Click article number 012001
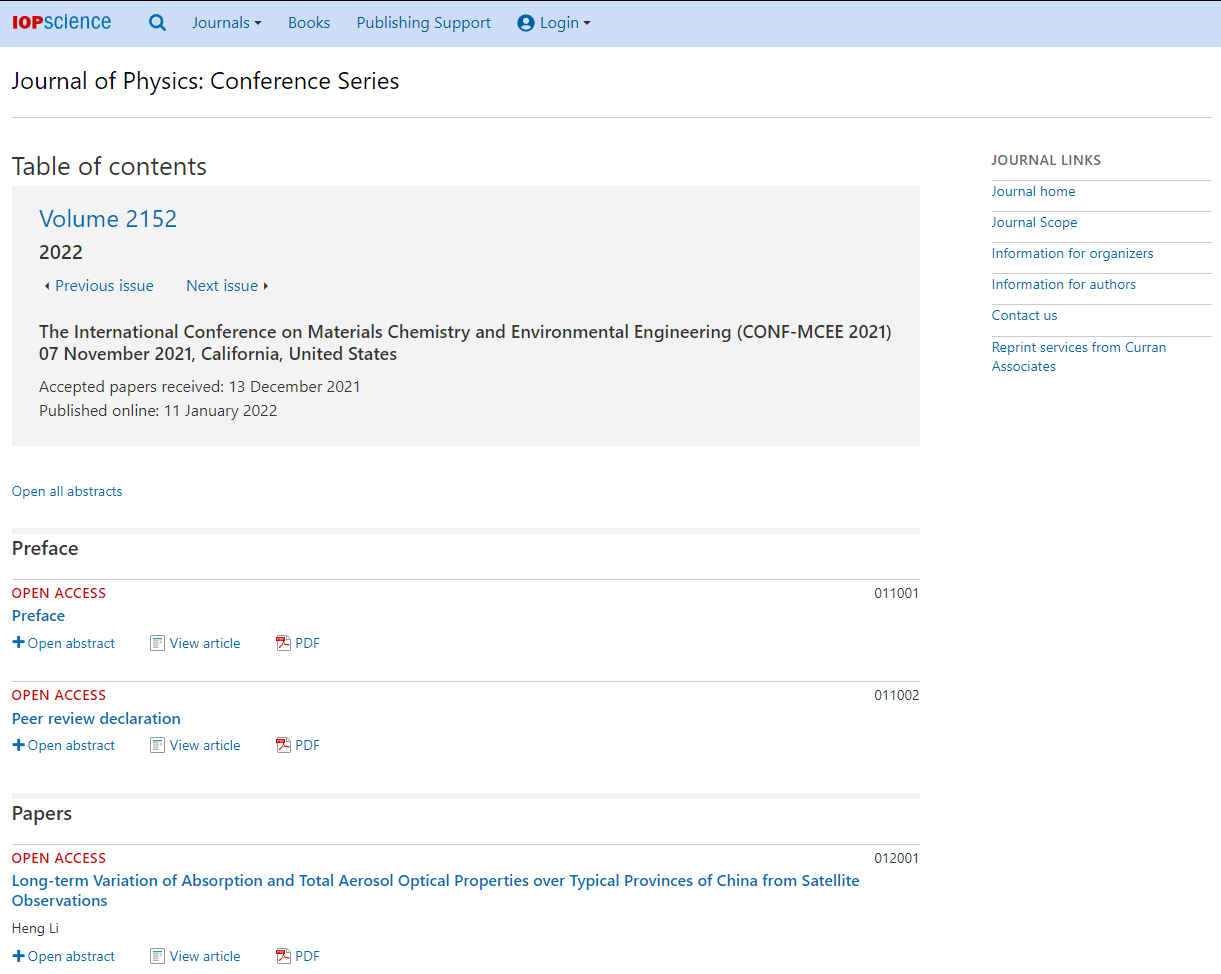The height and width of the screenshot is (974, 1221). click(896, 858)
